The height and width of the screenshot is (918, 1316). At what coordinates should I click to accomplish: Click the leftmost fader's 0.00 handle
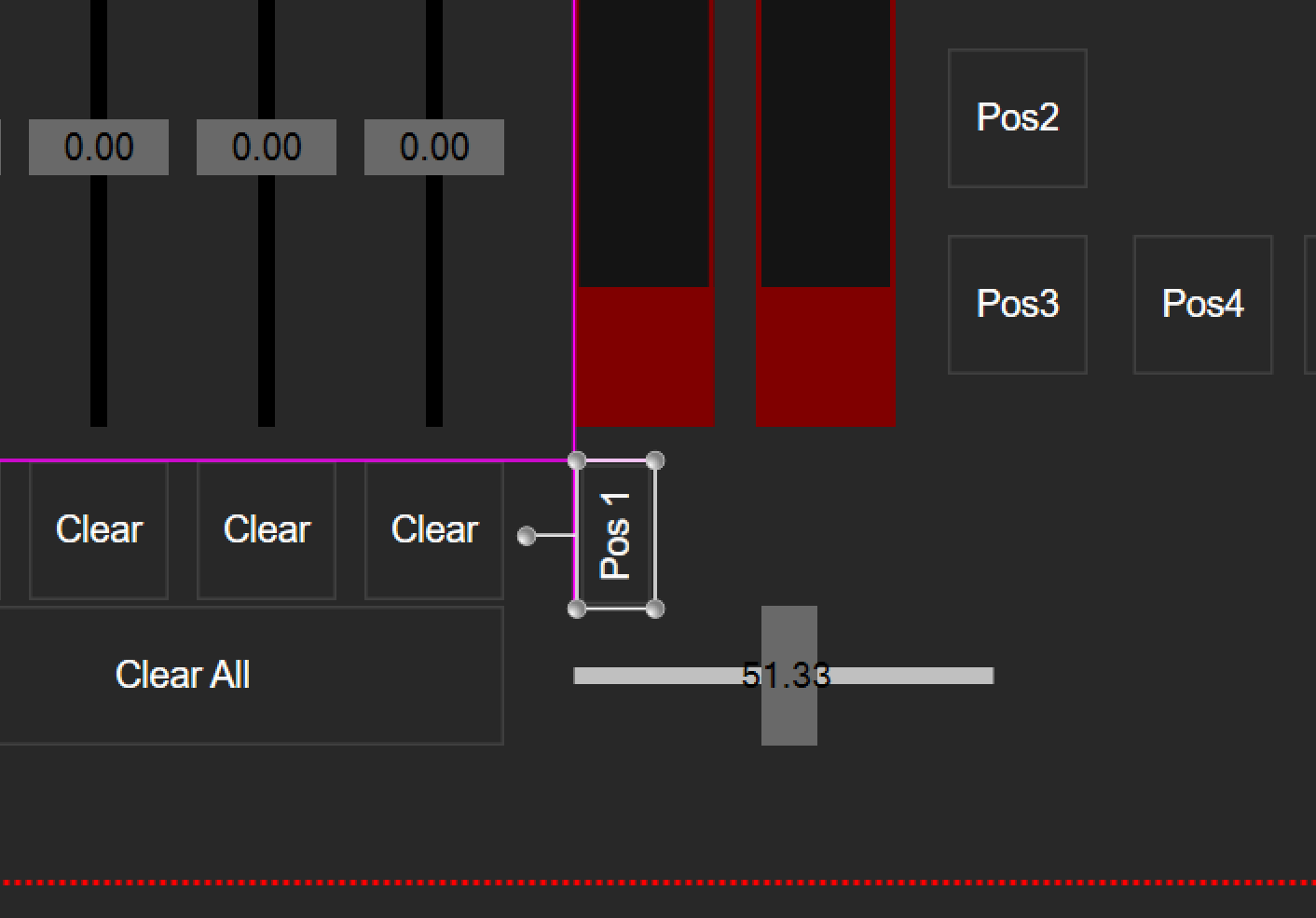pyautogui.click(x=99, y=147)
